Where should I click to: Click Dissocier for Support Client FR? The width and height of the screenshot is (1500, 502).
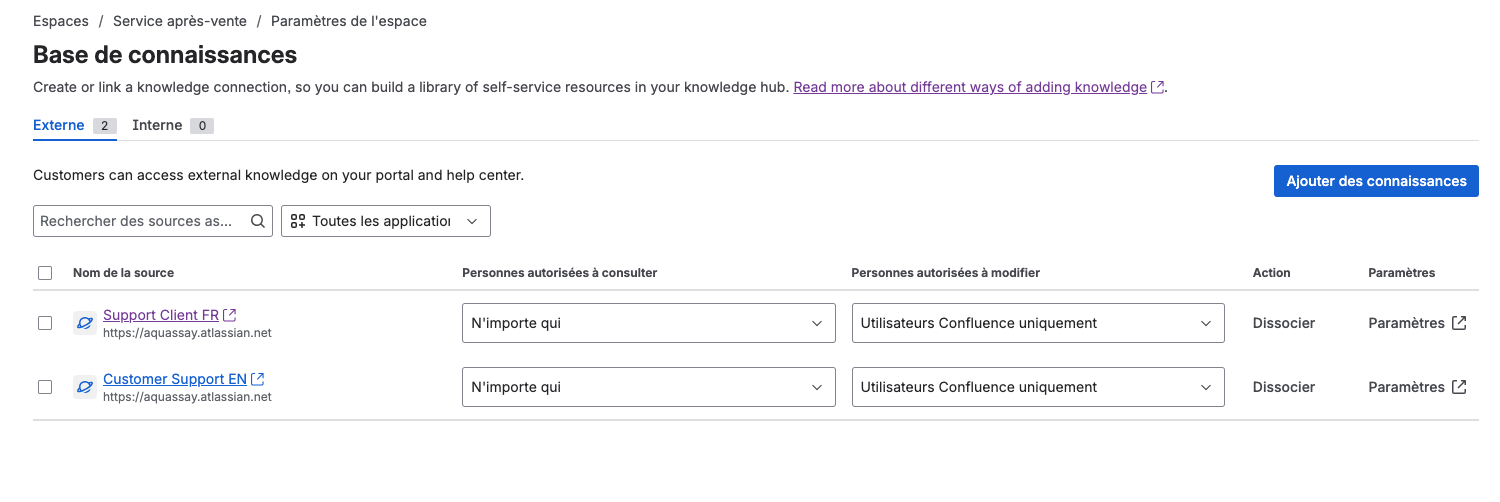coord(1284,323)
